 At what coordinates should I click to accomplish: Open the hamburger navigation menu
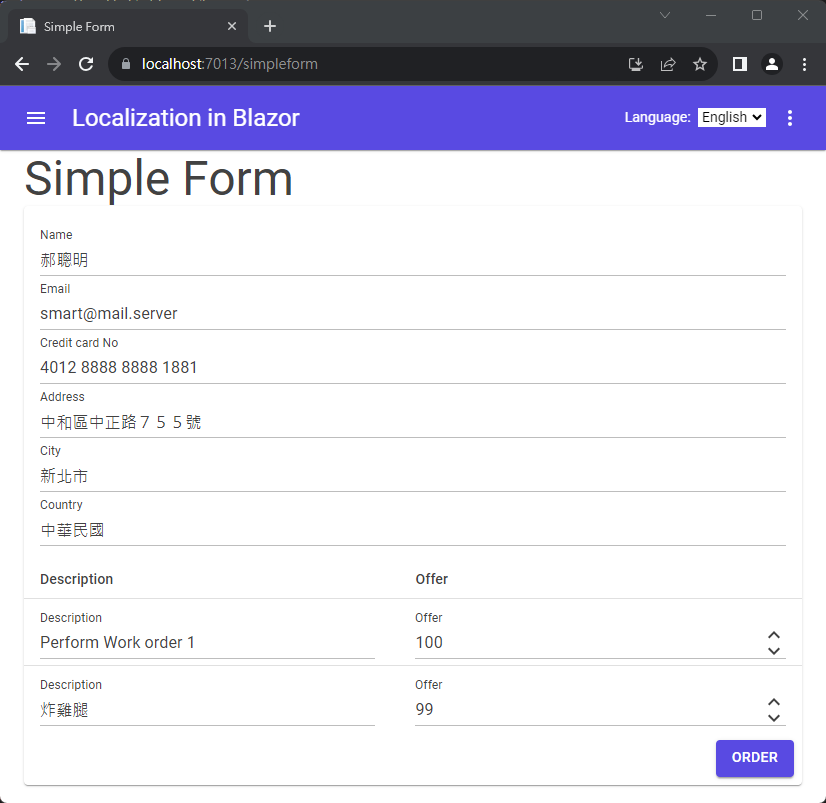pyautogui.click(x=36, y=118)
